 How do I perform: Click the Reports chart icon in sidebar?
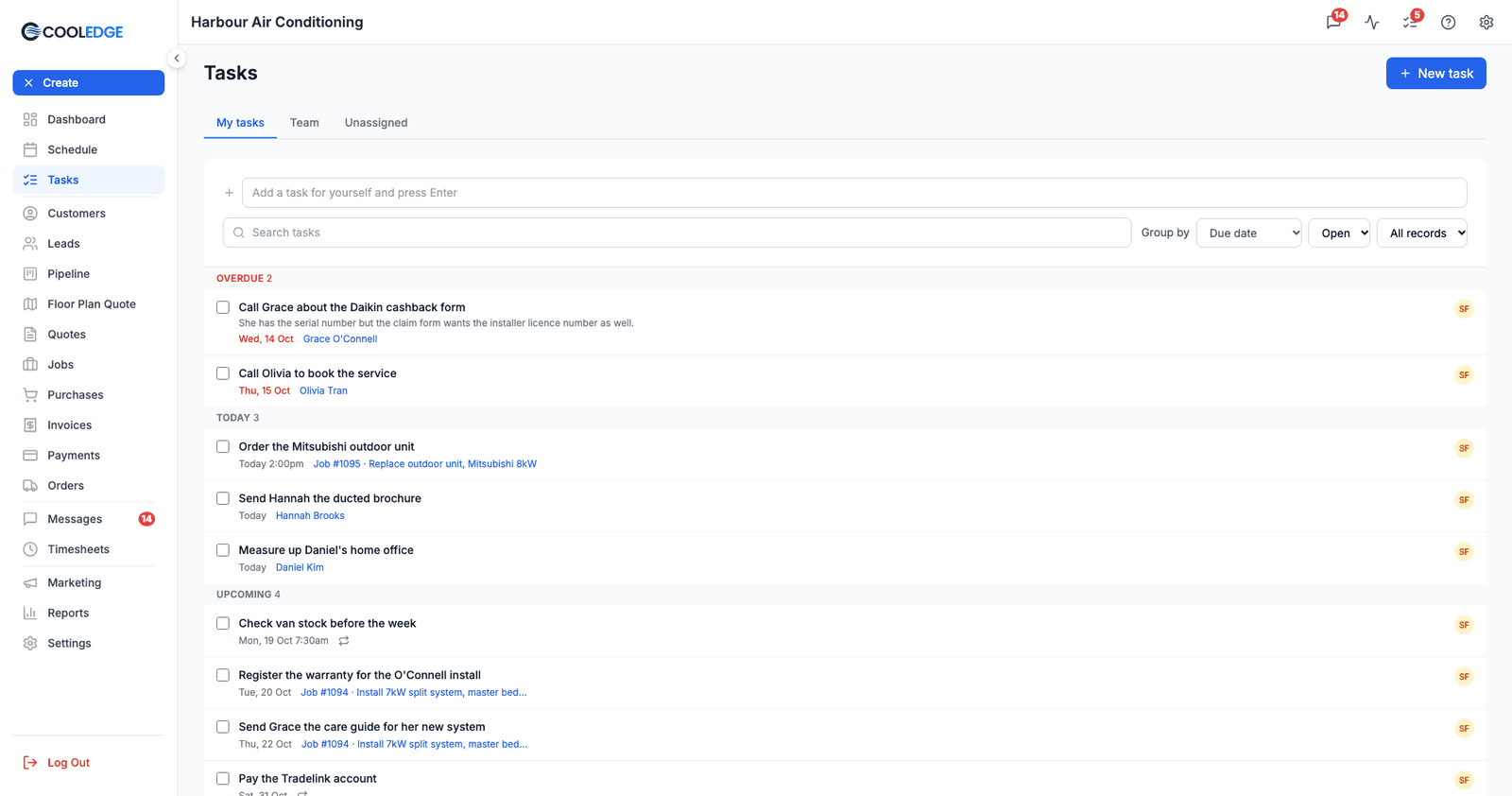pos(30,614)
